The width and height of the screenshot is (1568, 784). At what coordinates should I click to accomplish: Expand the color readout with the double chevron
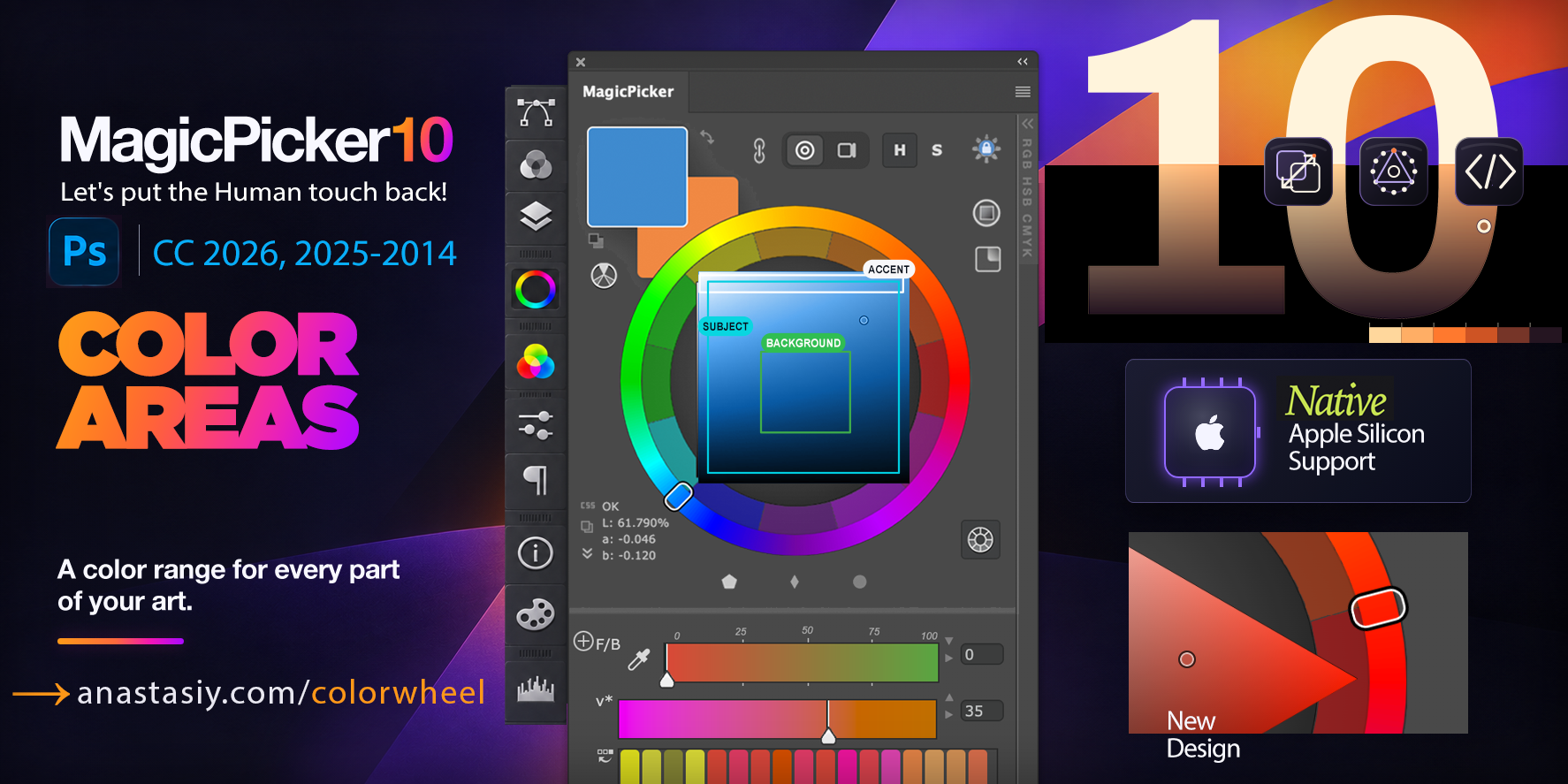point(587,553)
